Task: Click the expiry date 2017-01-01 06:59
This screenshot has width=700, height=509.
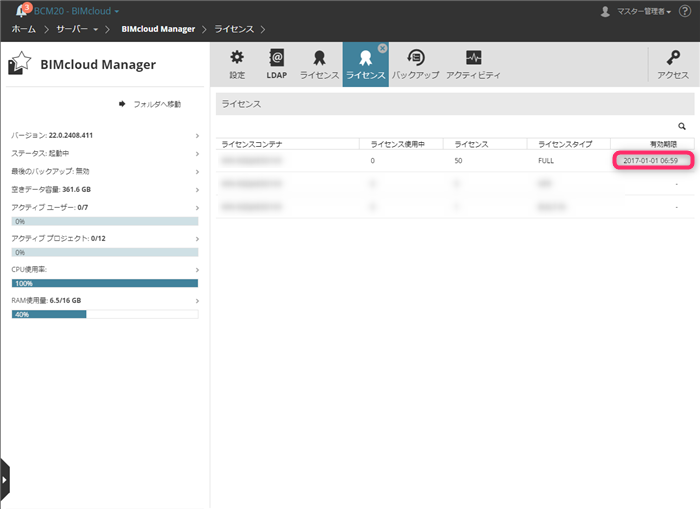Action: (x=650, y=161)
